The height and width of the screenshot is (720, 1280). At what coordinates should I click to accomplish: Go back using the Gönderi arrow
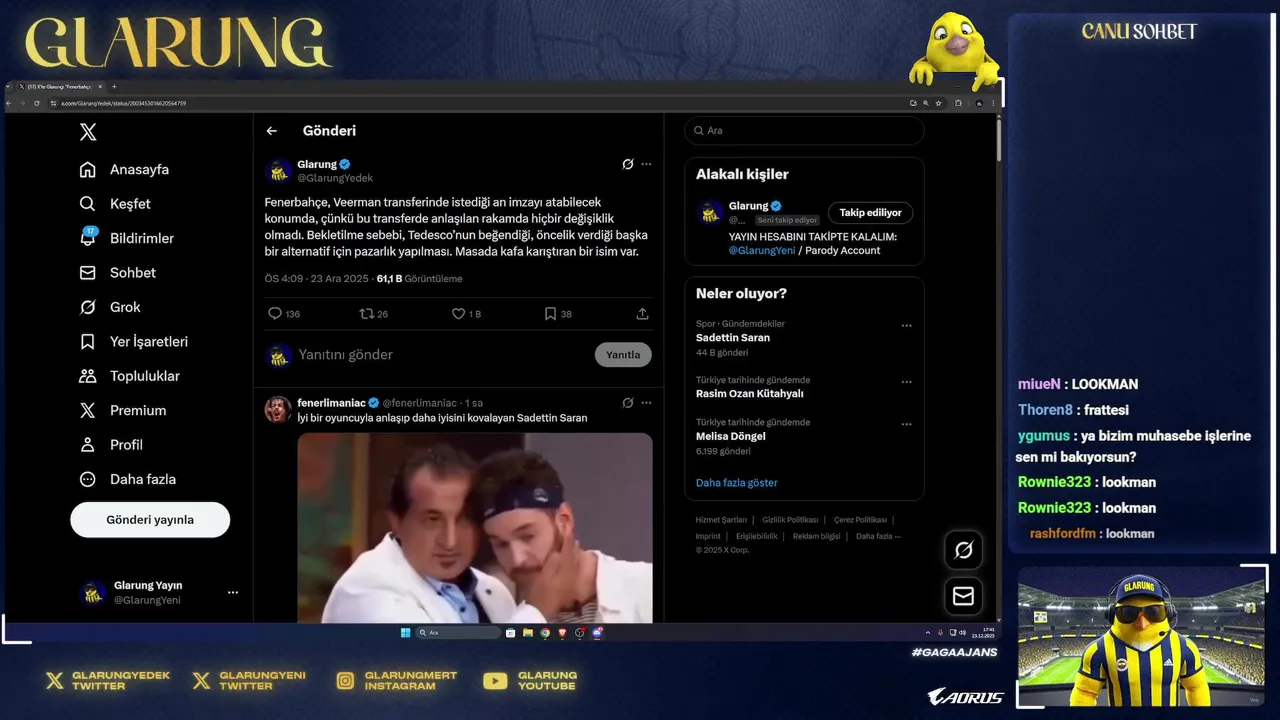[x=272, y=131]
